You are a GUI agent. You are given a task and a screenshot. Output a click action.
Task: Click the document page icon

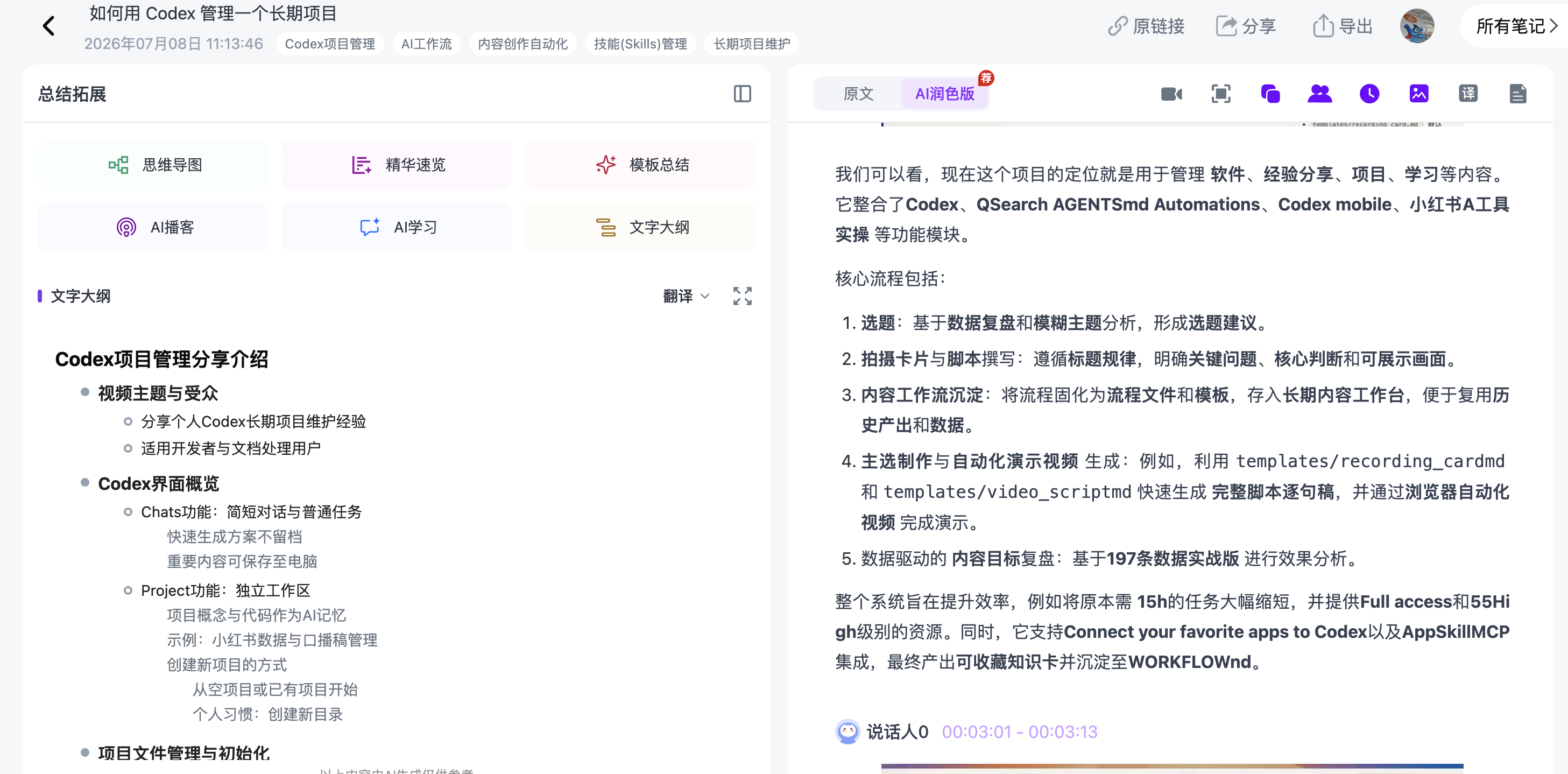point(1517,94)
